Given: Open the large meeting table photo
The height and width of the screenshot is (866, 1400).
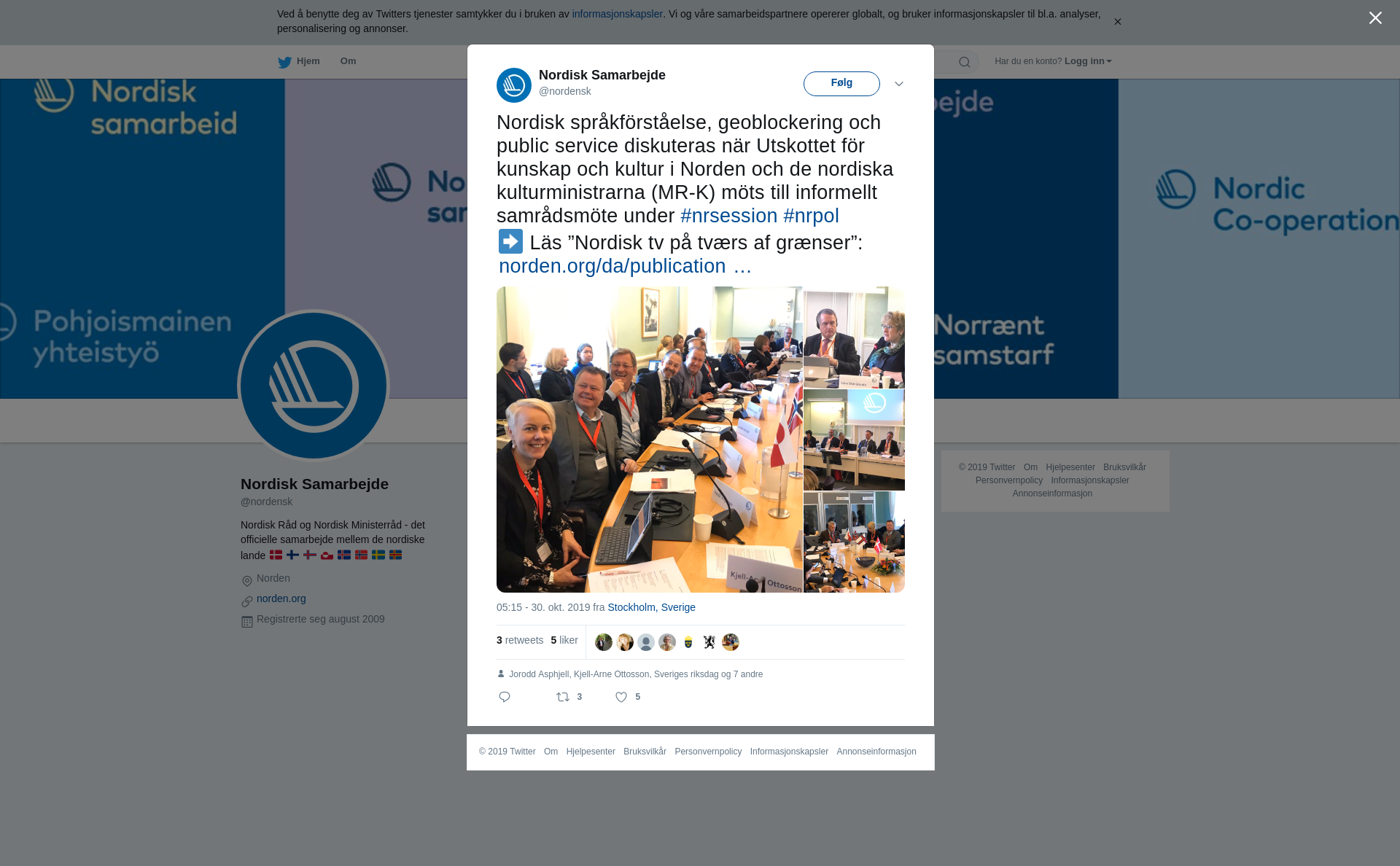Looking at the screenshot, I should [x=650, y=440].
